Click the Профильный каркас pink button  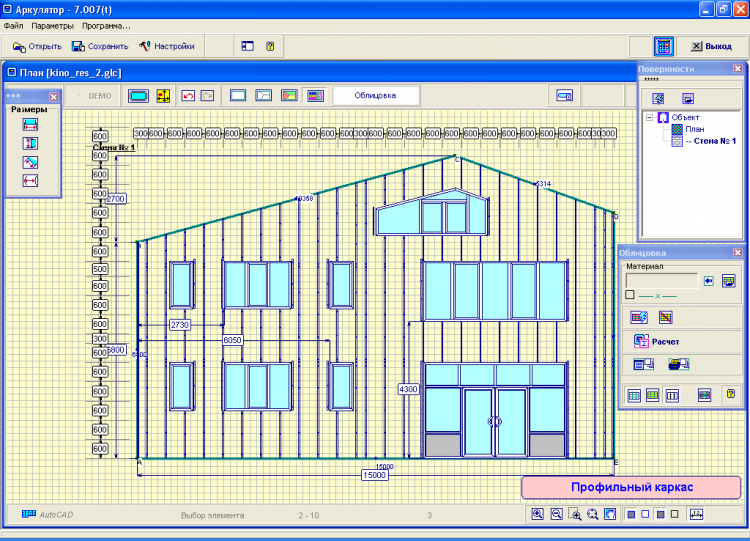coord(631,487)
